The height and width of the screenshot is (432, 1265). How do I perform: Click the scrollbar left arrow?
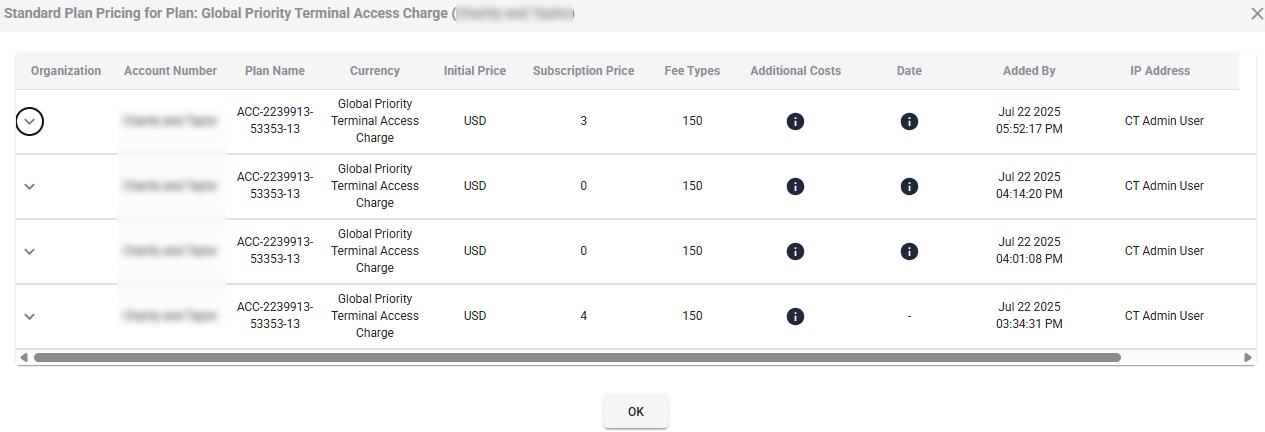pyautogui.click(x=24, y=357)
